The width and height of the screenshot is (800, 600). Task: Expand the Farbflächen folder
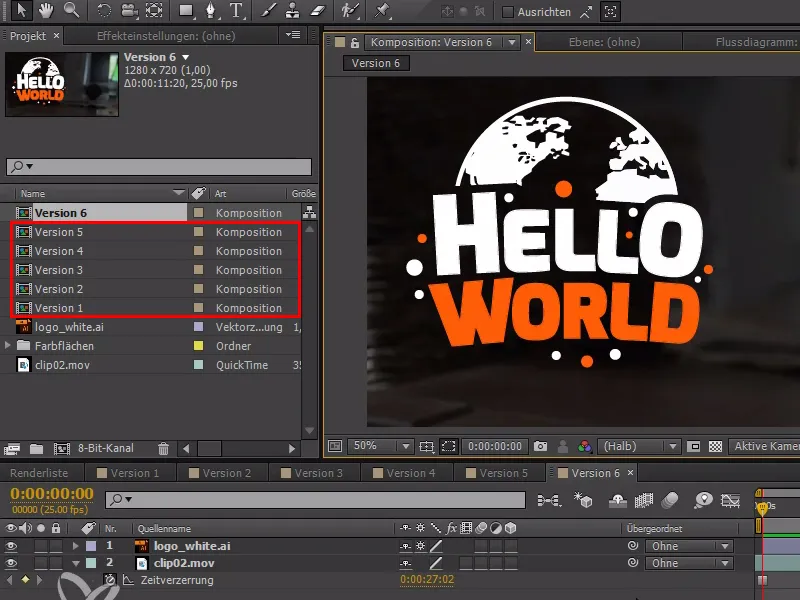[7, 345]
